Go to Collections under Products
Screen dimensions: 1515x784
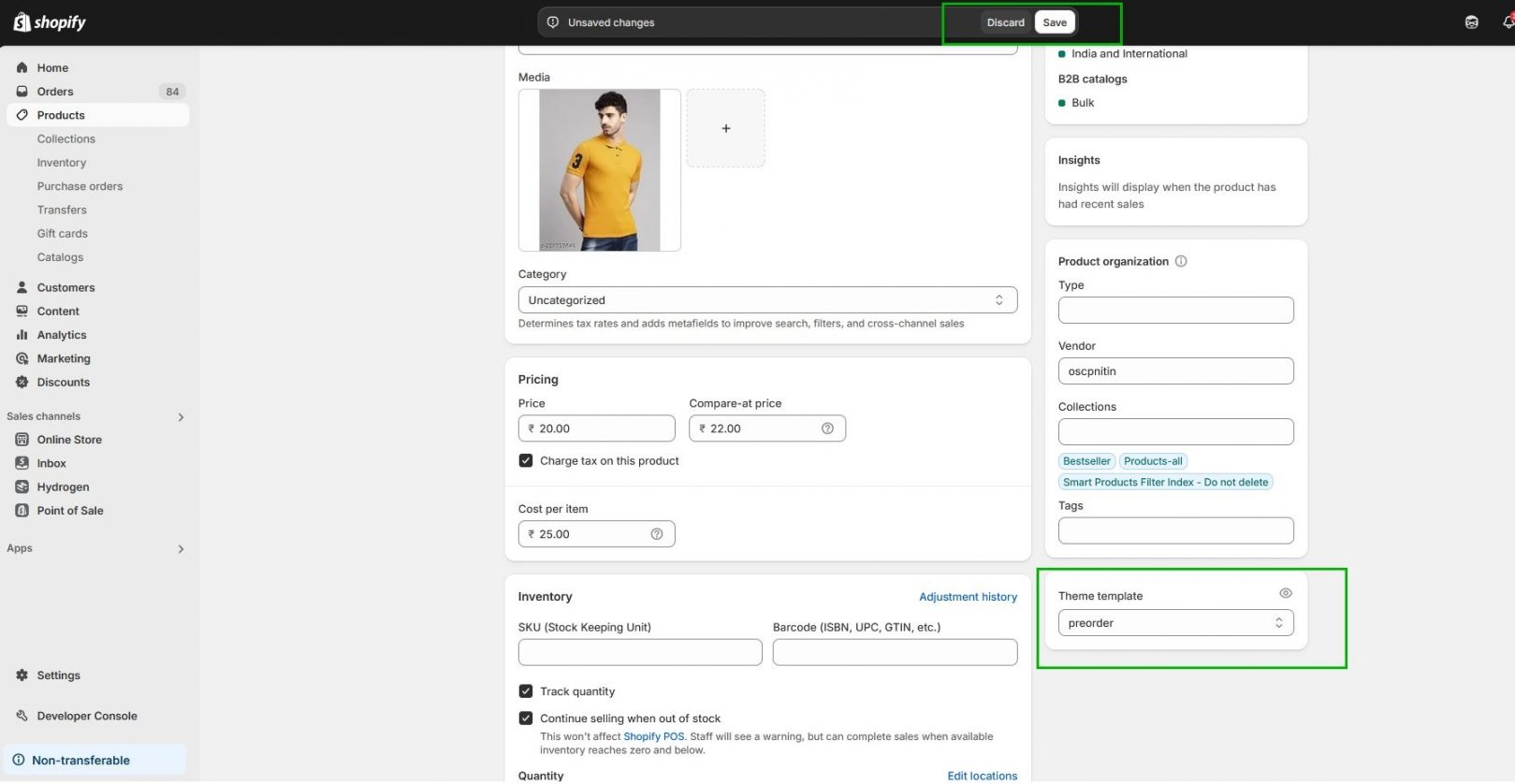(66, 139)
